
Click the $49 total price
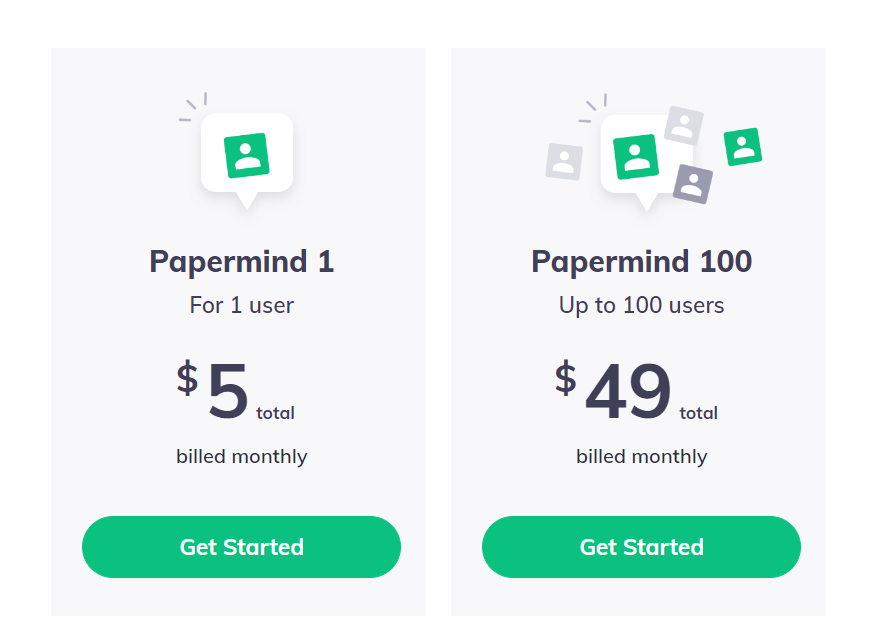click(x=636, y=390)
